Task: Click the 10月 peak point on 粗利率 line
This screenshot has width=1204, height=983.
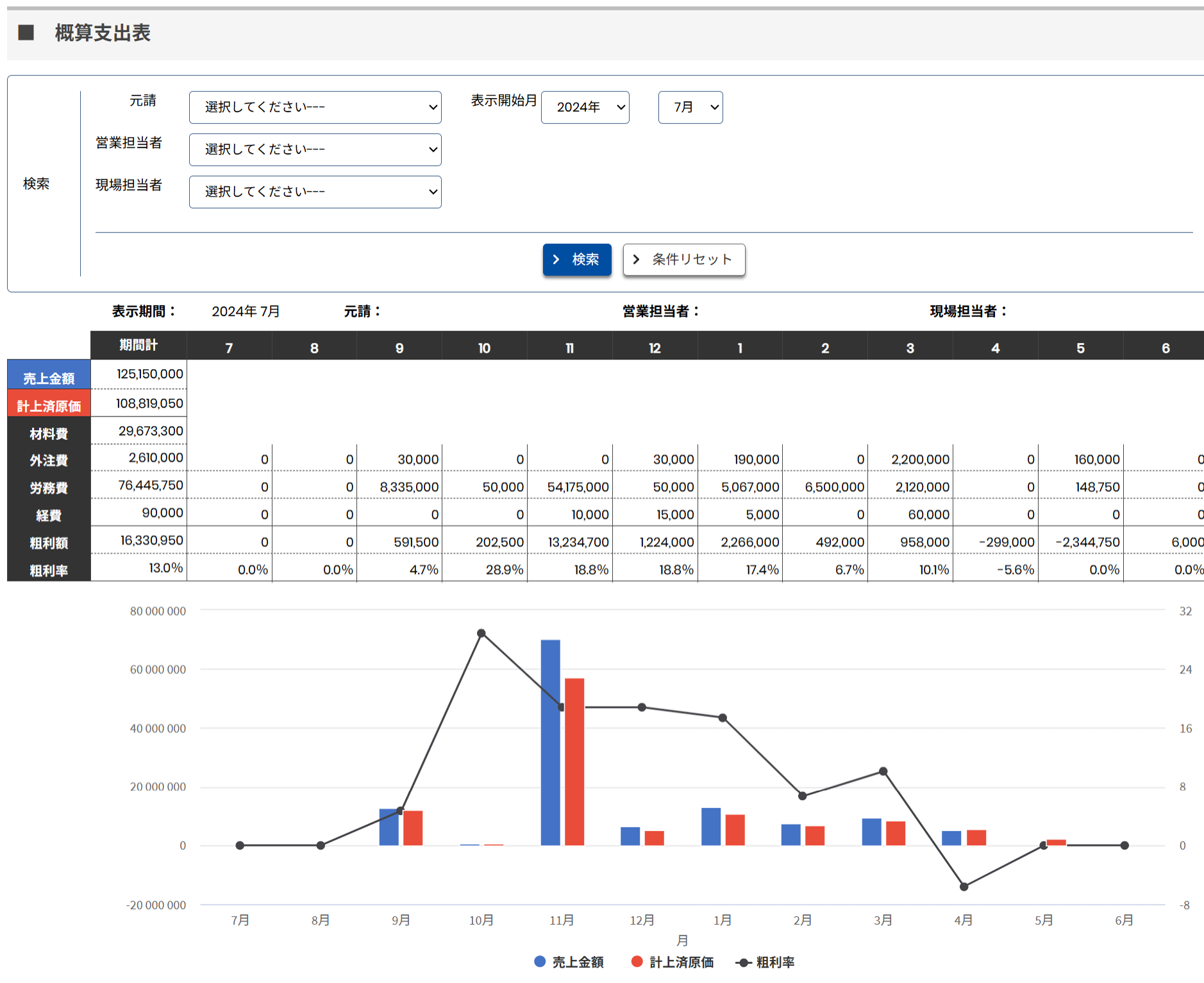Action: pyautogui.click(x=481, y=633)
